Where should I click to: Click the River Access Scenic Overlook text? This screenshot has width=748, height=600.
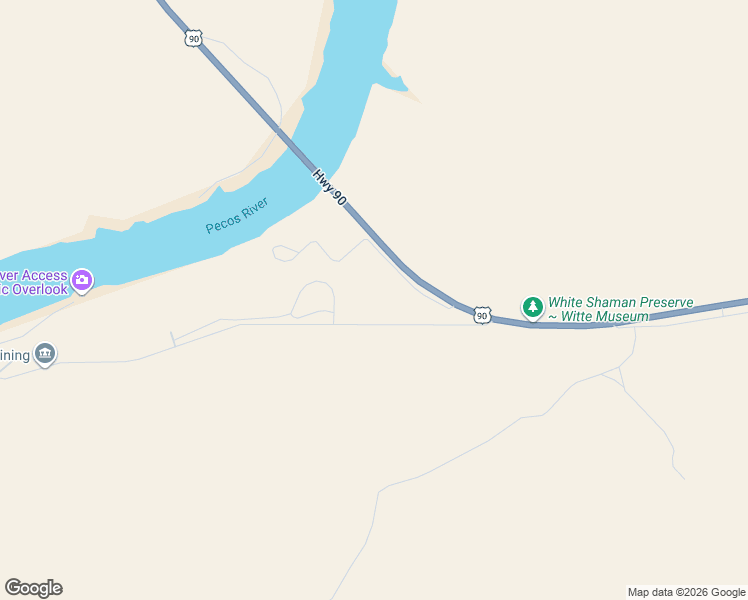[33, 282]
